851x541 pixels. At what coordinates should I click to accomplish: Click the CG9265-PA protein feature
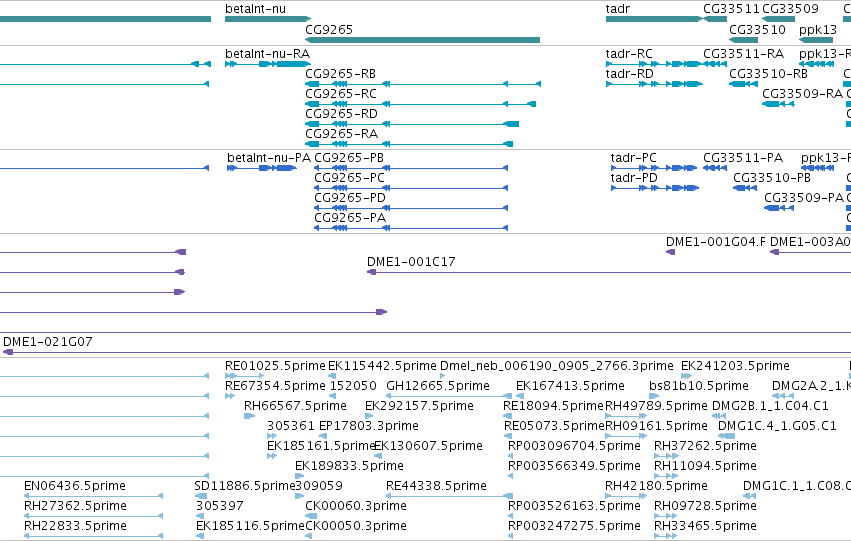pos(411,228)
